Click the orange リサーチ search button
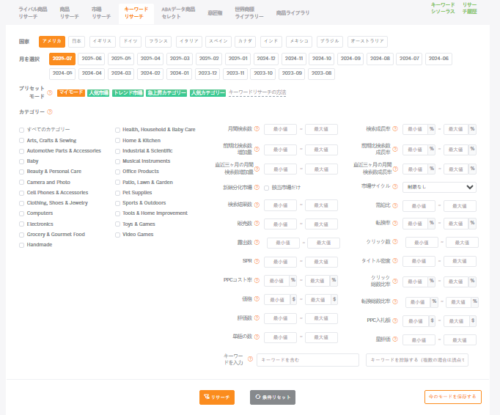The width and height of the screenshot is (500, 415). [217, 397]
